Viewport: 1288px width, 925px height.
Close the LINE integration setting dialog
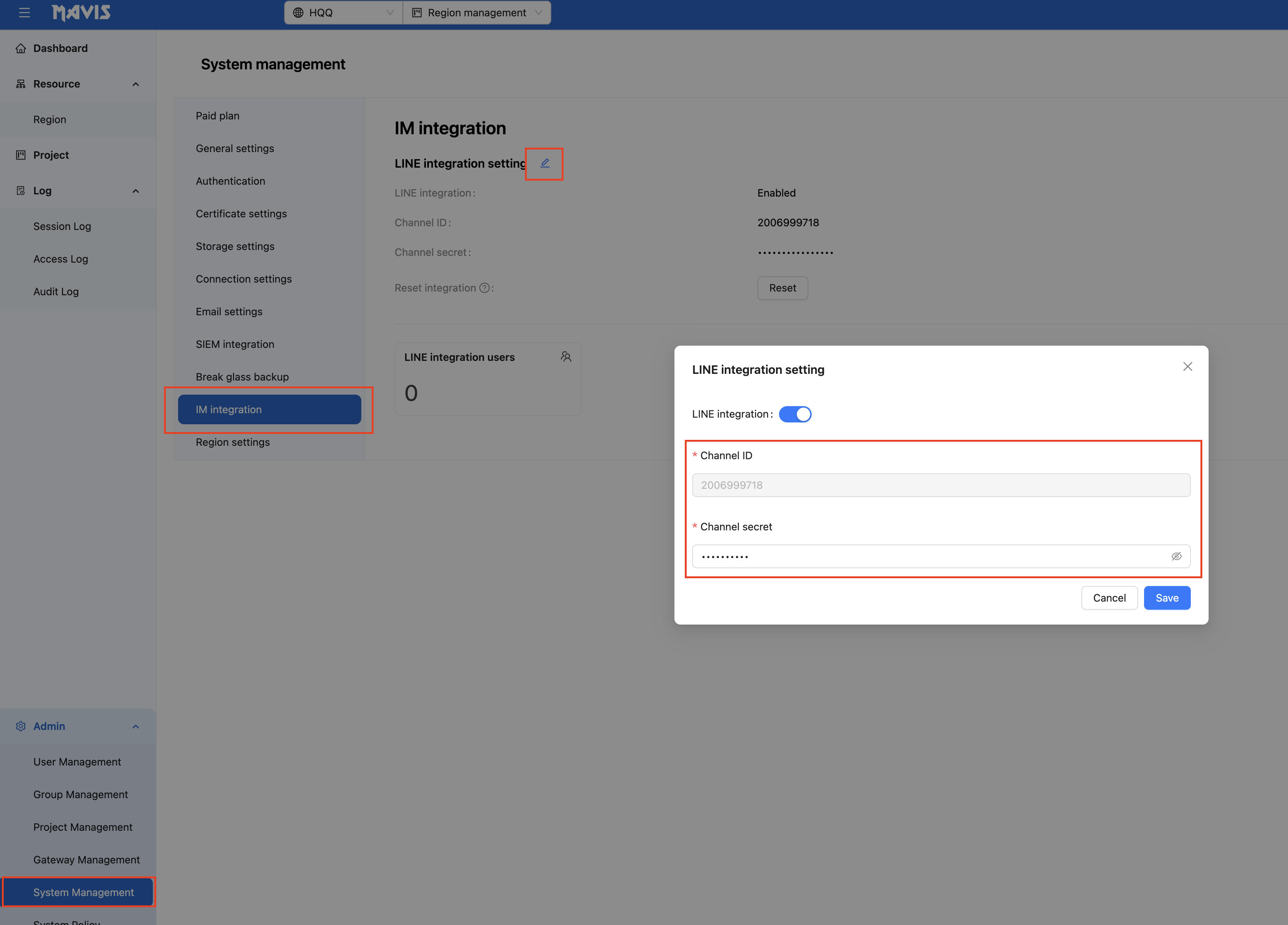(1187, 367)
